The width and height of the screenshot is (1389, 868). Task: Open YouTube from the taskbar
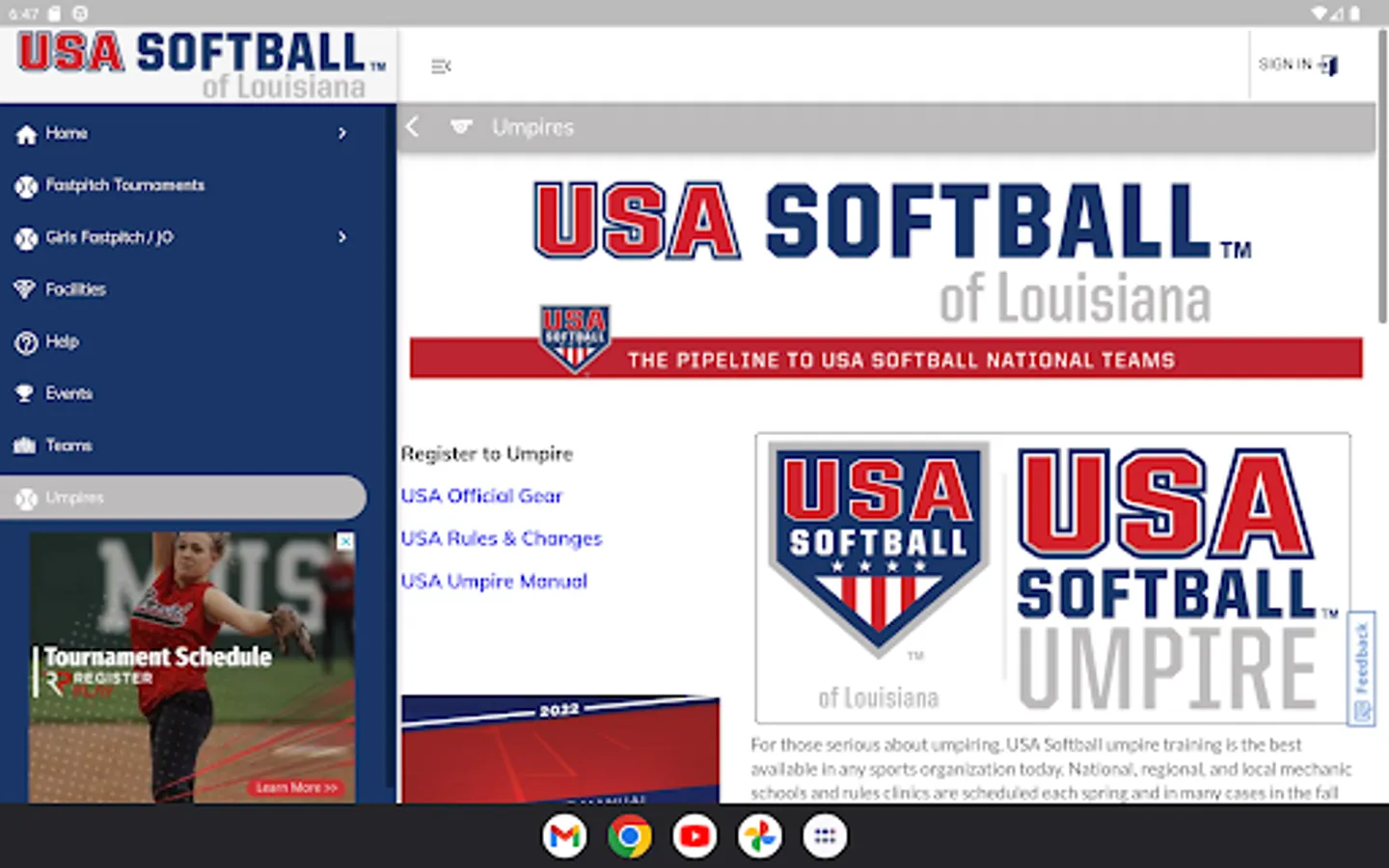[694, 836]
